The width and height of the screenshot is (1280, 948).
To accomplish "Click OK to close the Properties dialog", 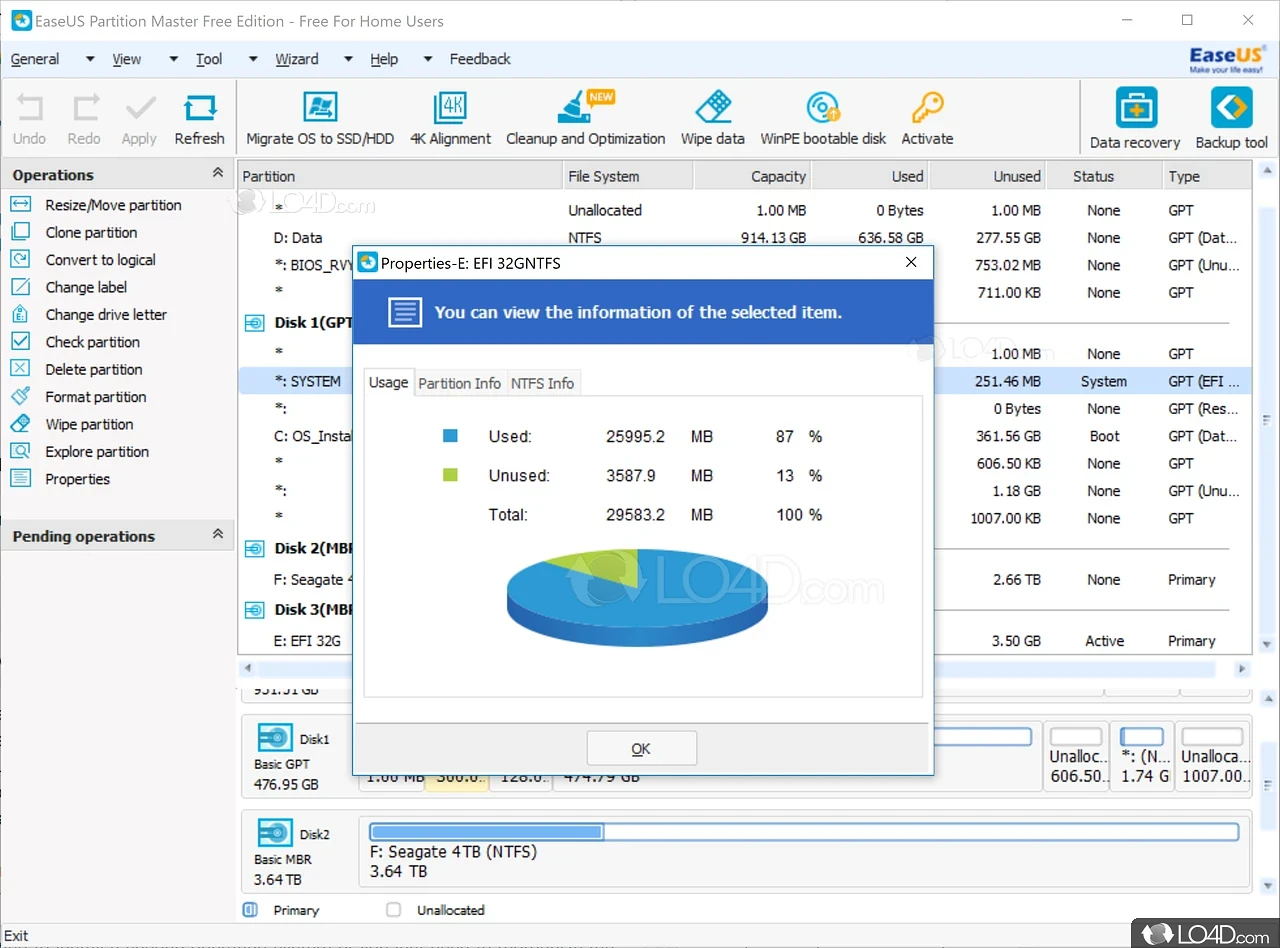I will [641, 747].
